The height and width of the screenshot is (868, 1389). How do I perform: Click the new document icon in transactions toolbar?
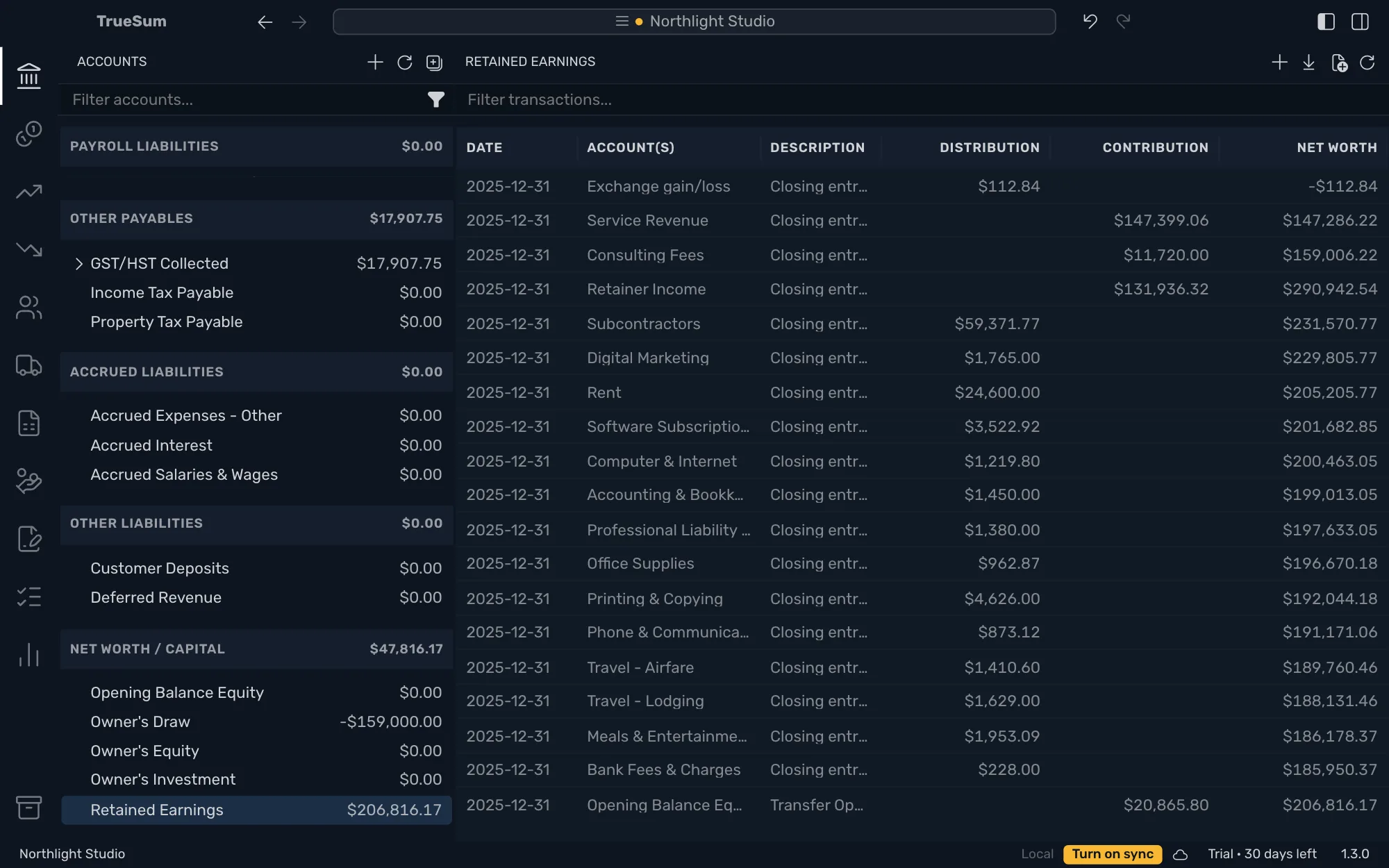pos(1339,62)
